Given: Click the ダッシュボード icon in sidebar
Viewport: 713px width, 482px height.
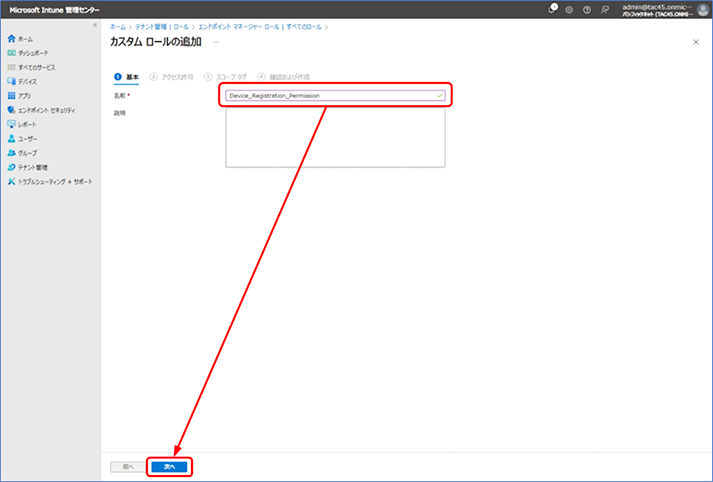Looking at the screenshot, I should (x=11, y=53).
